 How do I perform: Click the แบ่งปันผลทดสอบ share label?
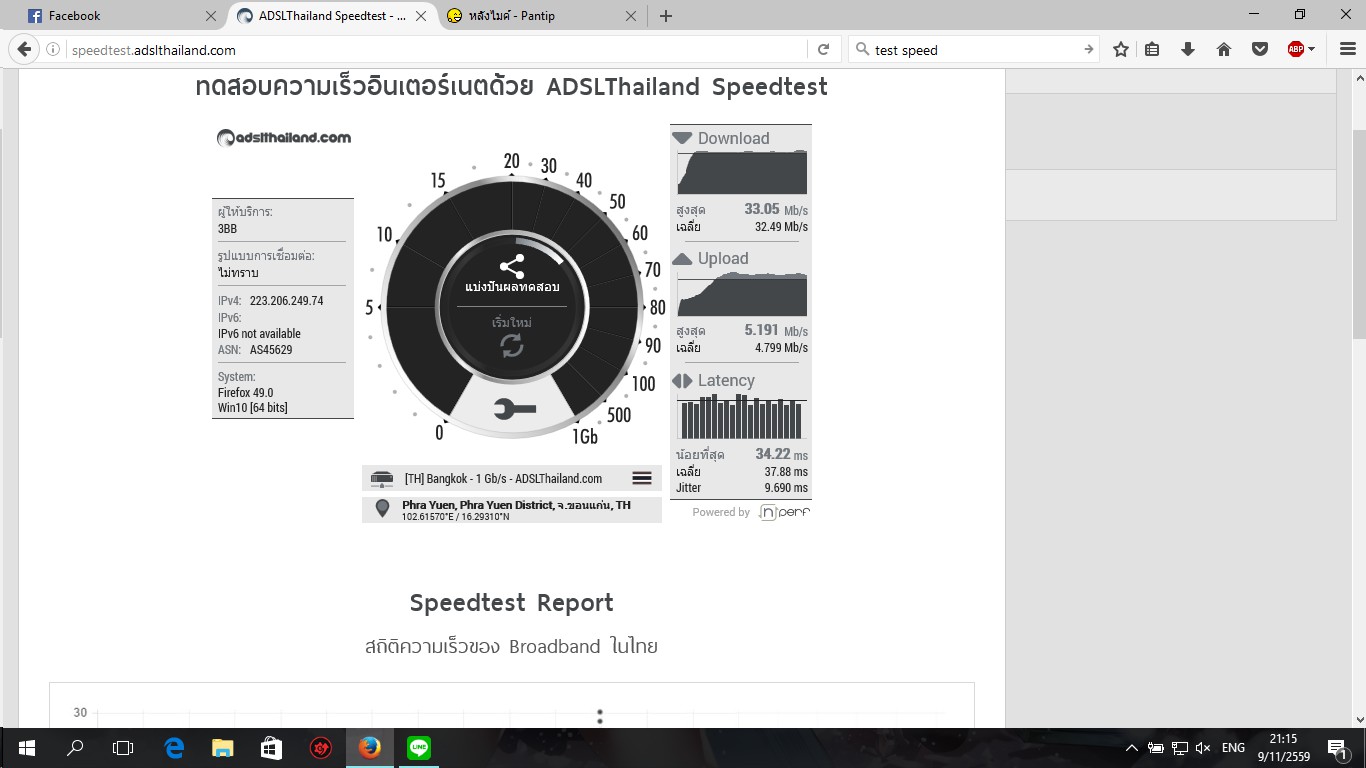[512, 287]
